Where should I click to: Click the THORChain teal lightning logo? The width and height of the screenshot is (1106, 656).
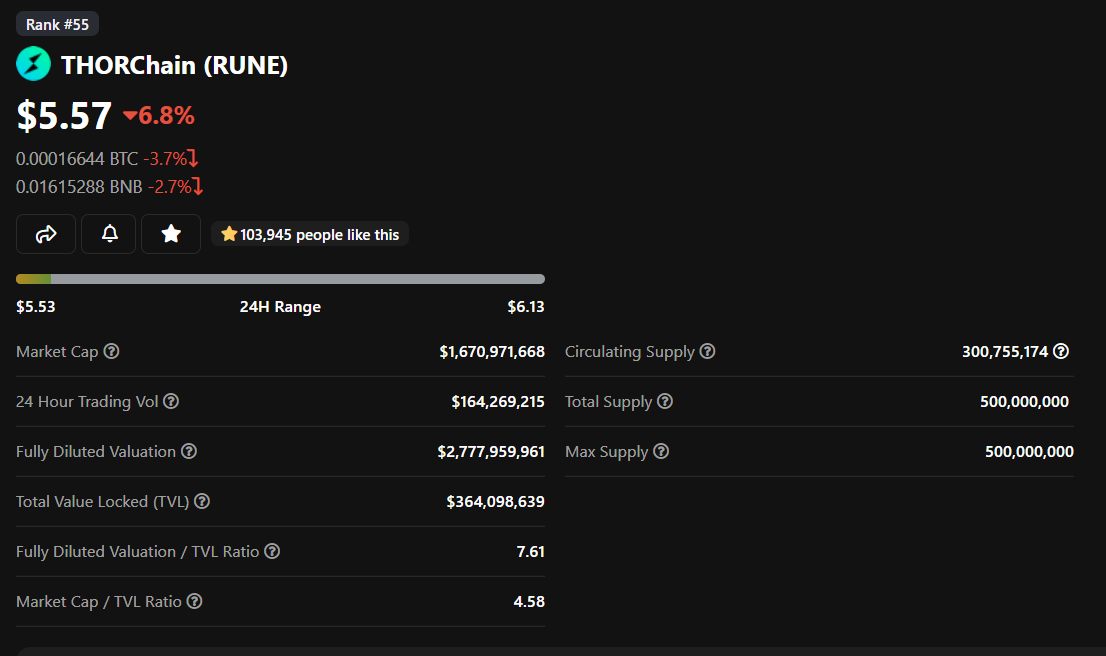[33, 64]
